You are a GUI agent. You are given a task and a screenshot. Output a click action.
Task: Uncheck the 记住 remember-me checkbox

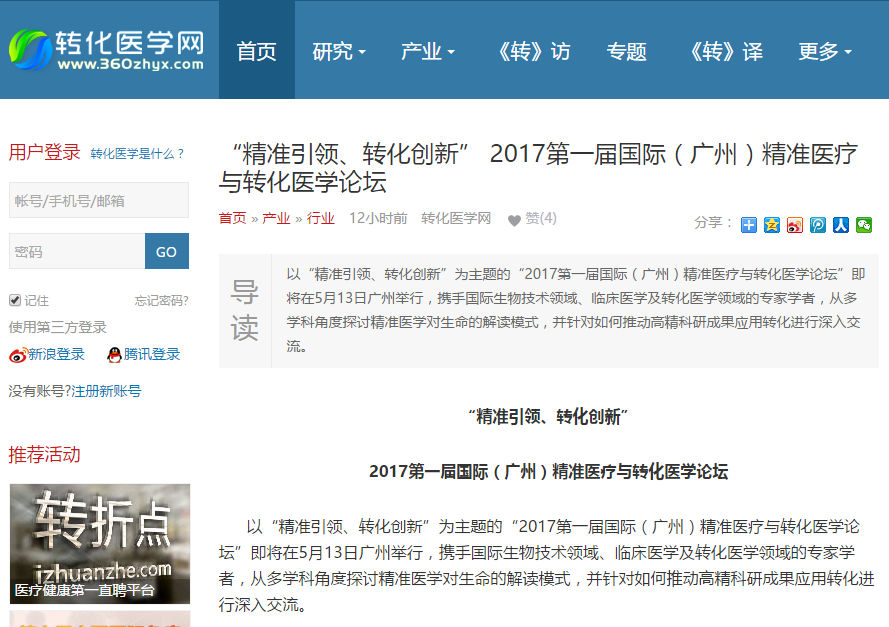point(15,300)
